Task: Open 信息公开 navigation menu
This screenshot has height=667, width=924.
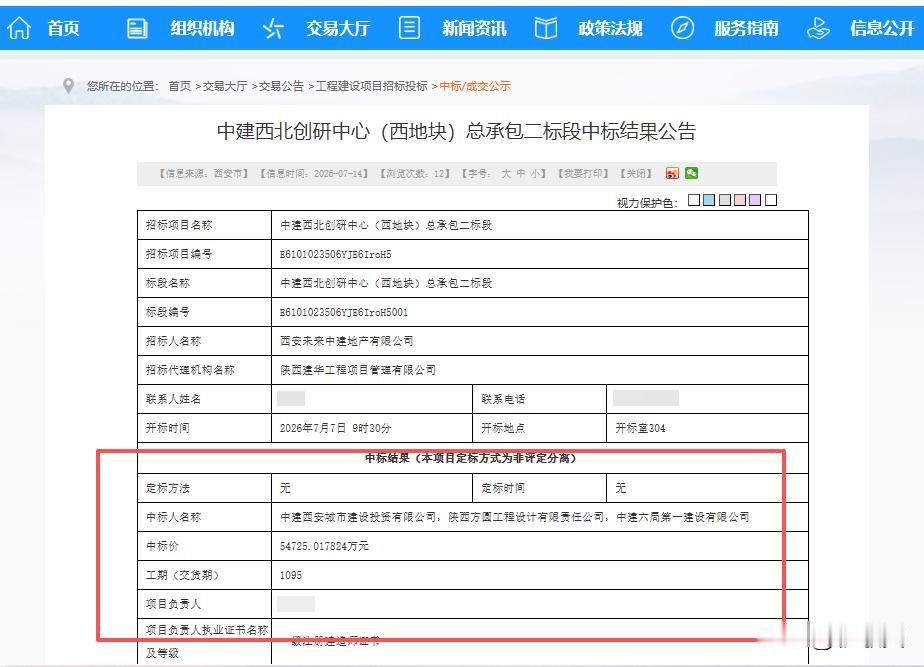Action: pyautogui.click(x=882, y=28)
